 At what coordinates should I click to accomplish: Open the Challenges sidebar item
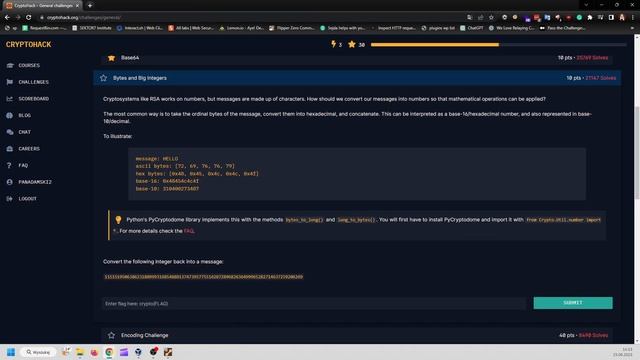[33, 82]
